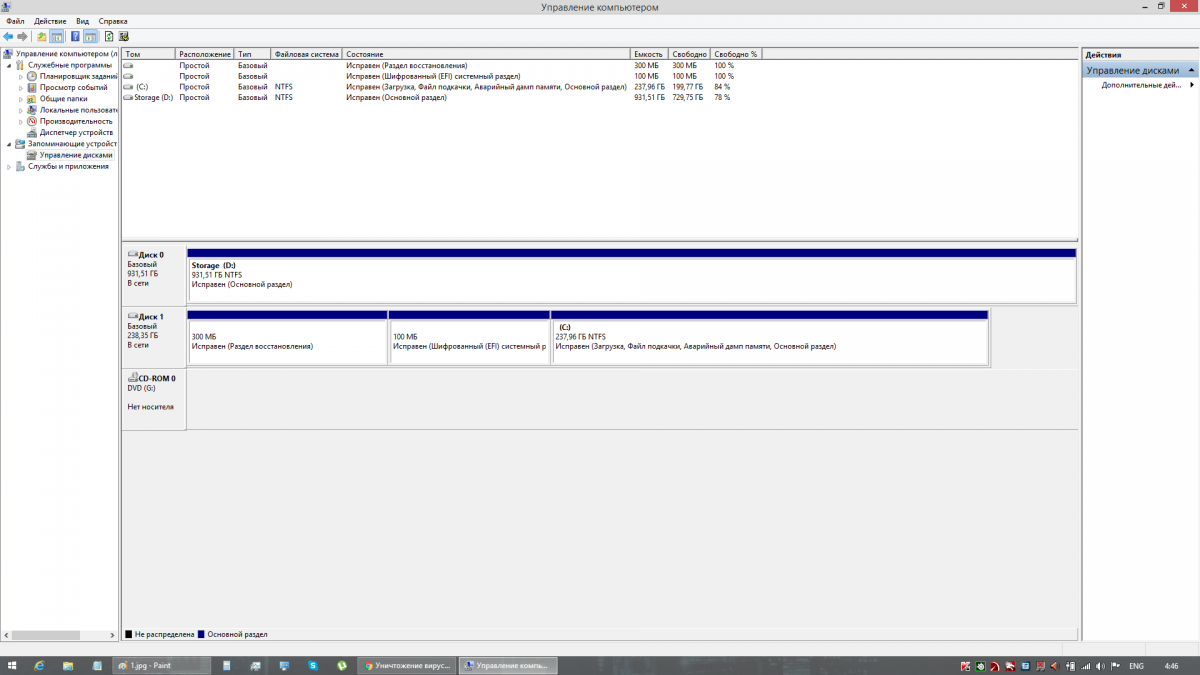1200x675 pixels.
Task: Sort by the Состояние column header
Action: pos(486,54)
